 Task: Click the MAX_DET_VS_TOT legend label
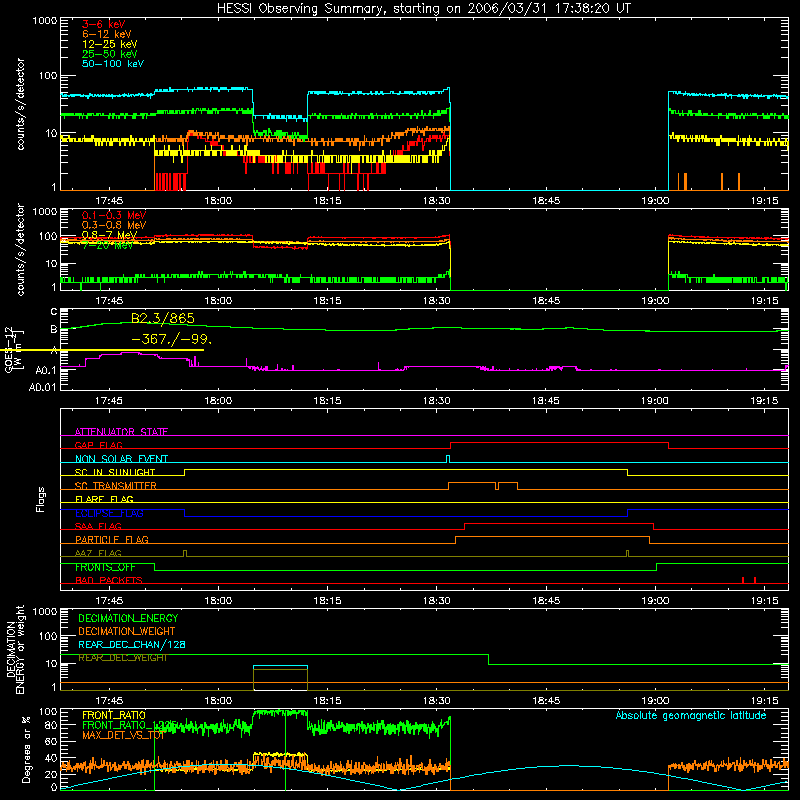click(x=123, y=735)
